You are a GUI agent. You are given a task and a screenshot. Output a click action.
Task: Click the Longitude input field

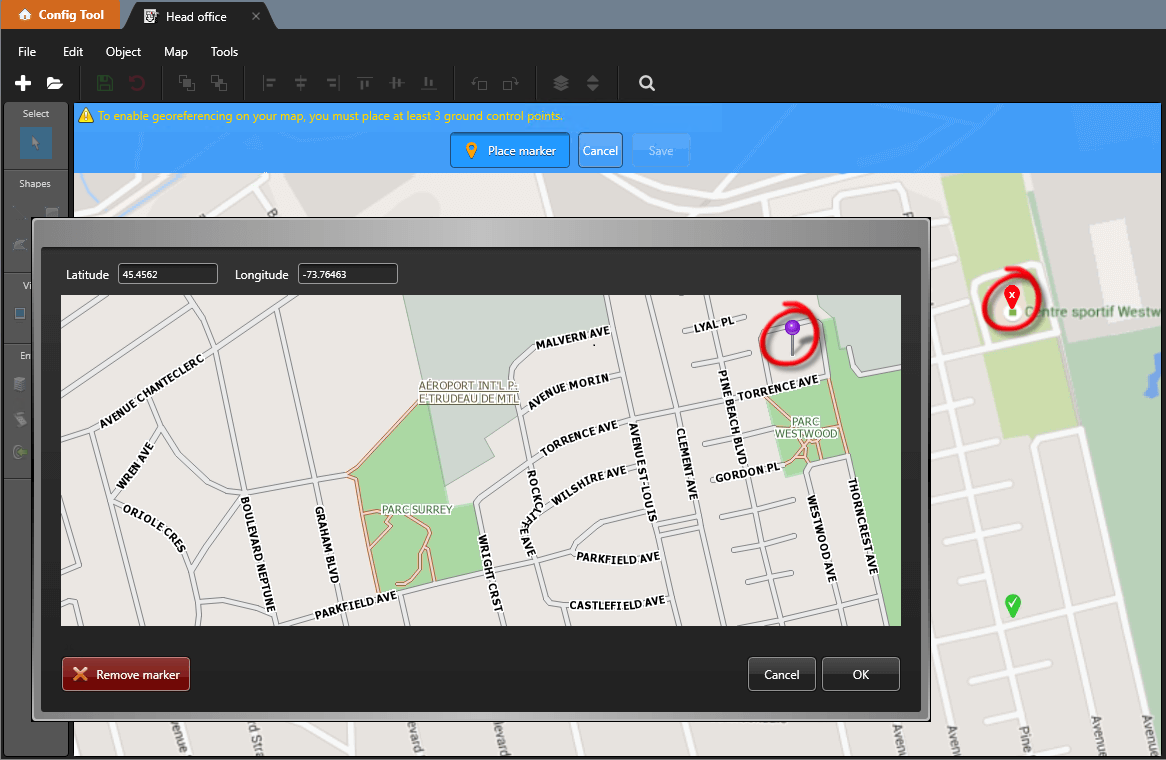tap(347, 274)
